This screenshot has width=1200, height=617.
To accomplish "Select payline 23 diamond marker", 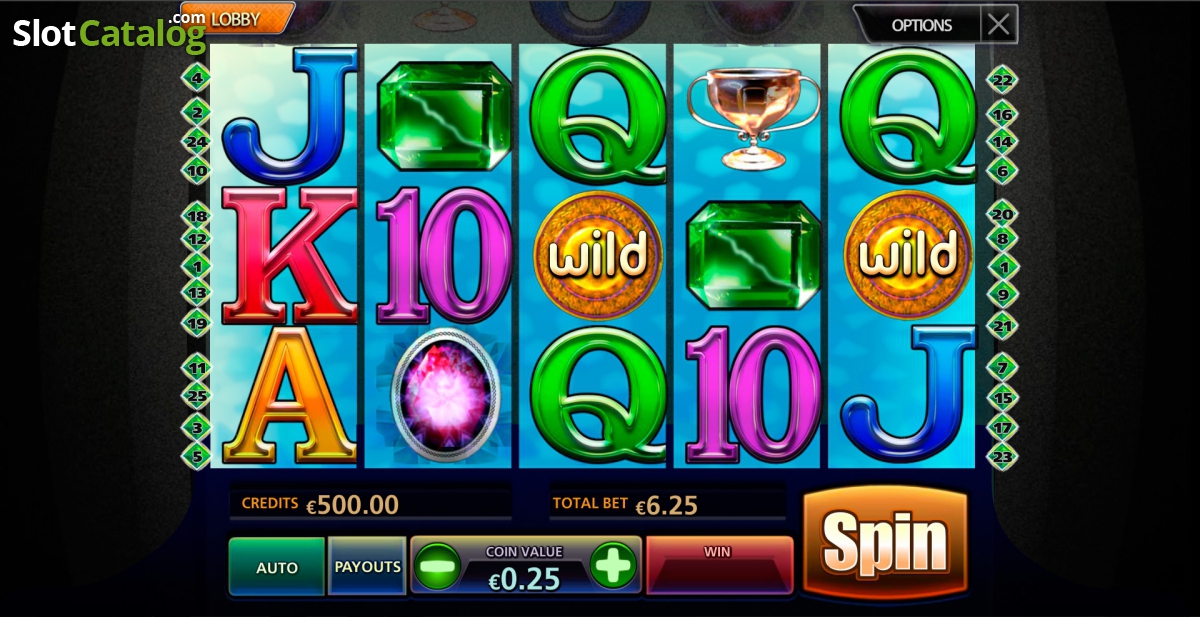I will tap(1002, 457).
